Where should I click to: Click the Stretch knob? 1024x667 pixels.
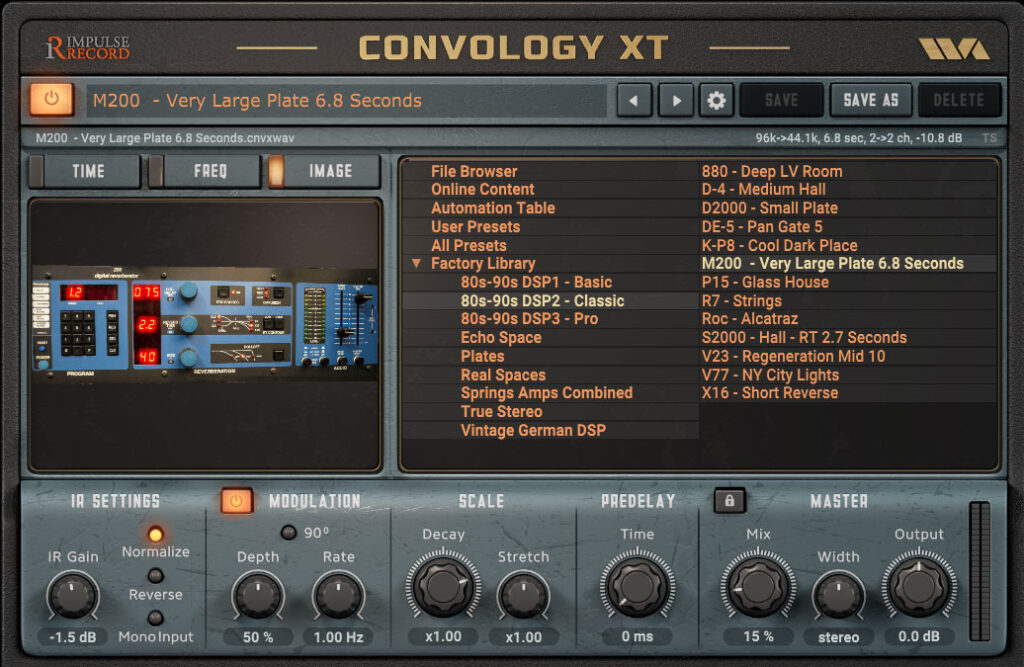pyautogui.click(x=523, y=596)
